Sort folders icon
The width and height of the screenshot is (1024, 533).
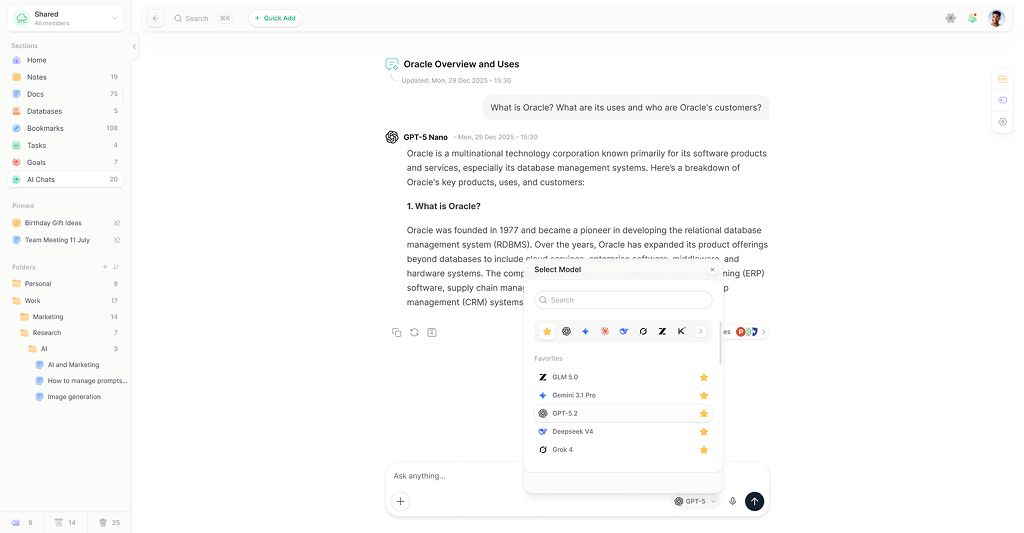point(116,267)
